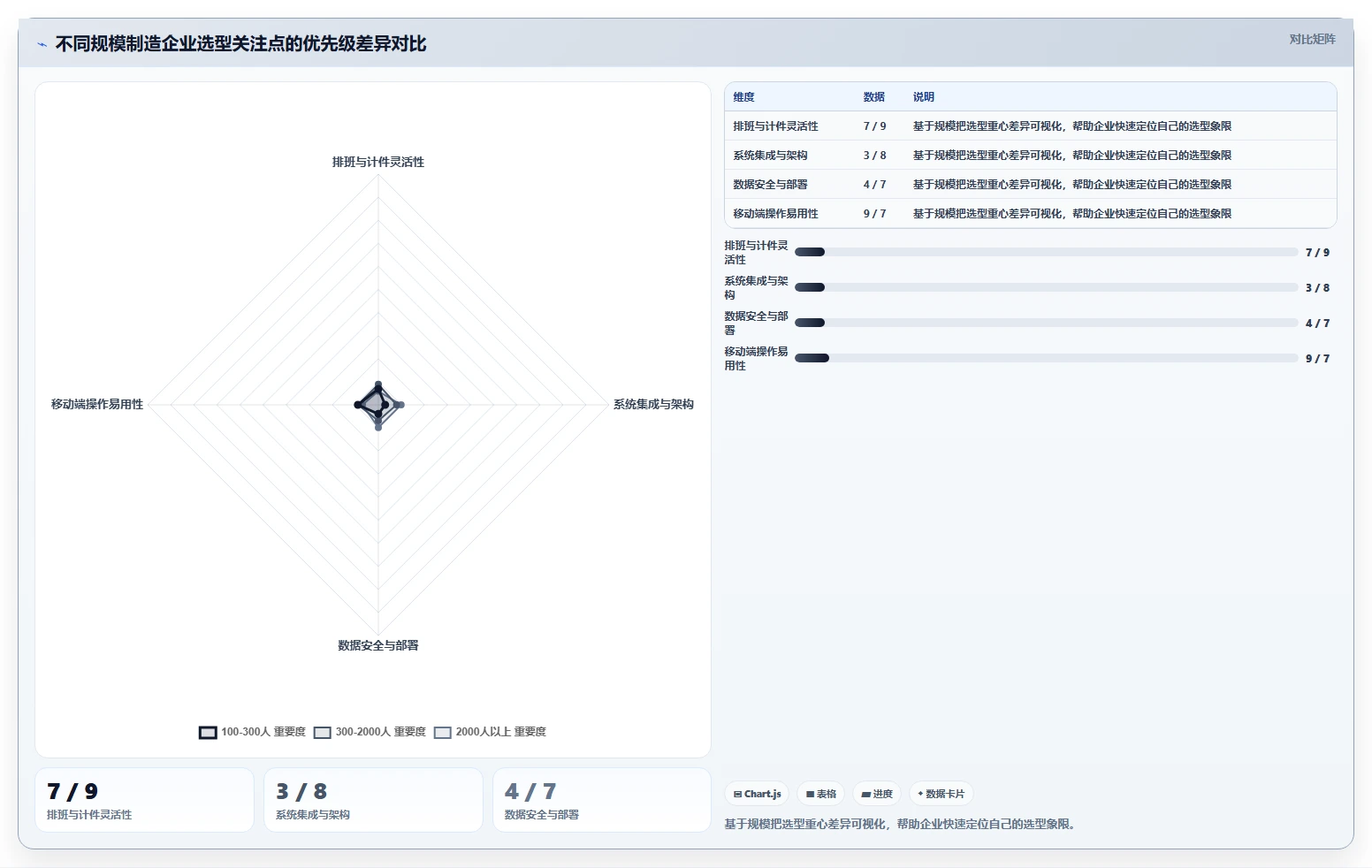1372x868 pixels.
Task: Select the 表格 tag chip
Action: (x=821, y=794)
